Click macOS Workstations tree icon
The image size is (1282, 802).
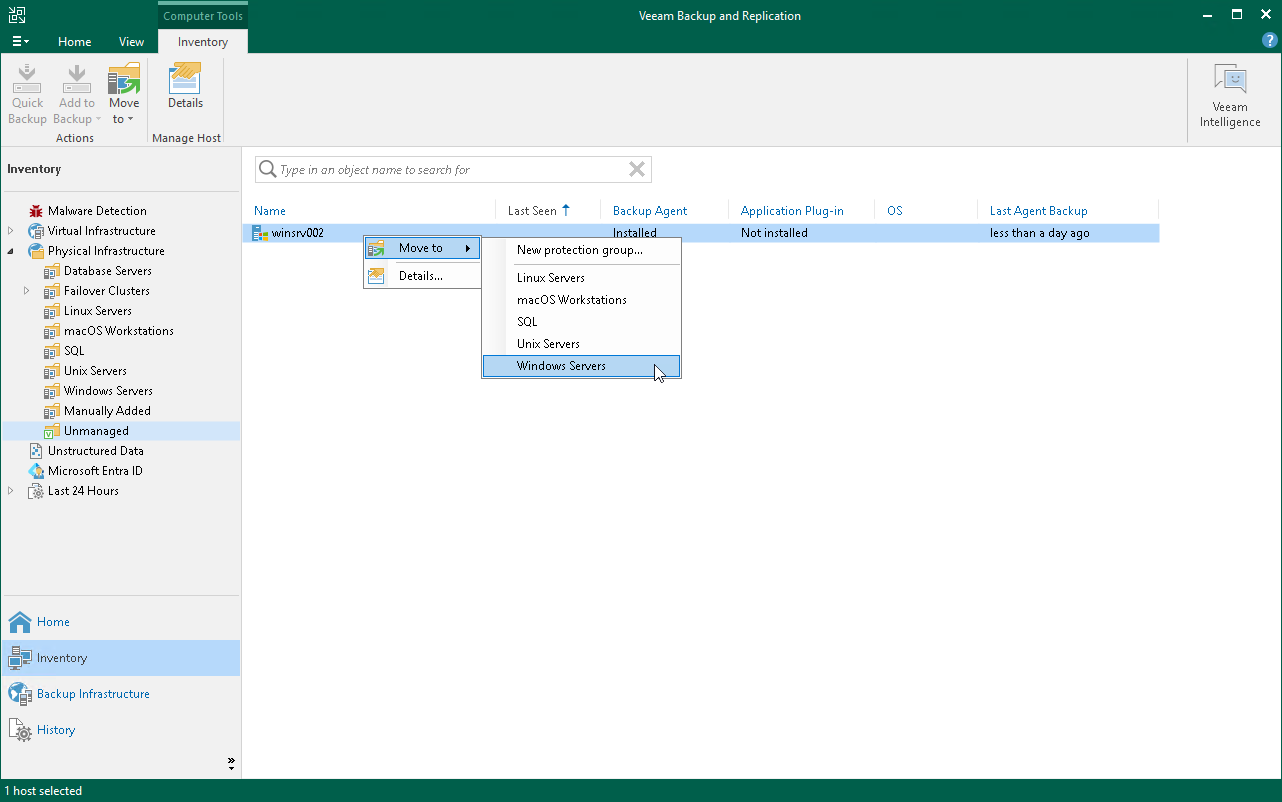click(52, 331)
